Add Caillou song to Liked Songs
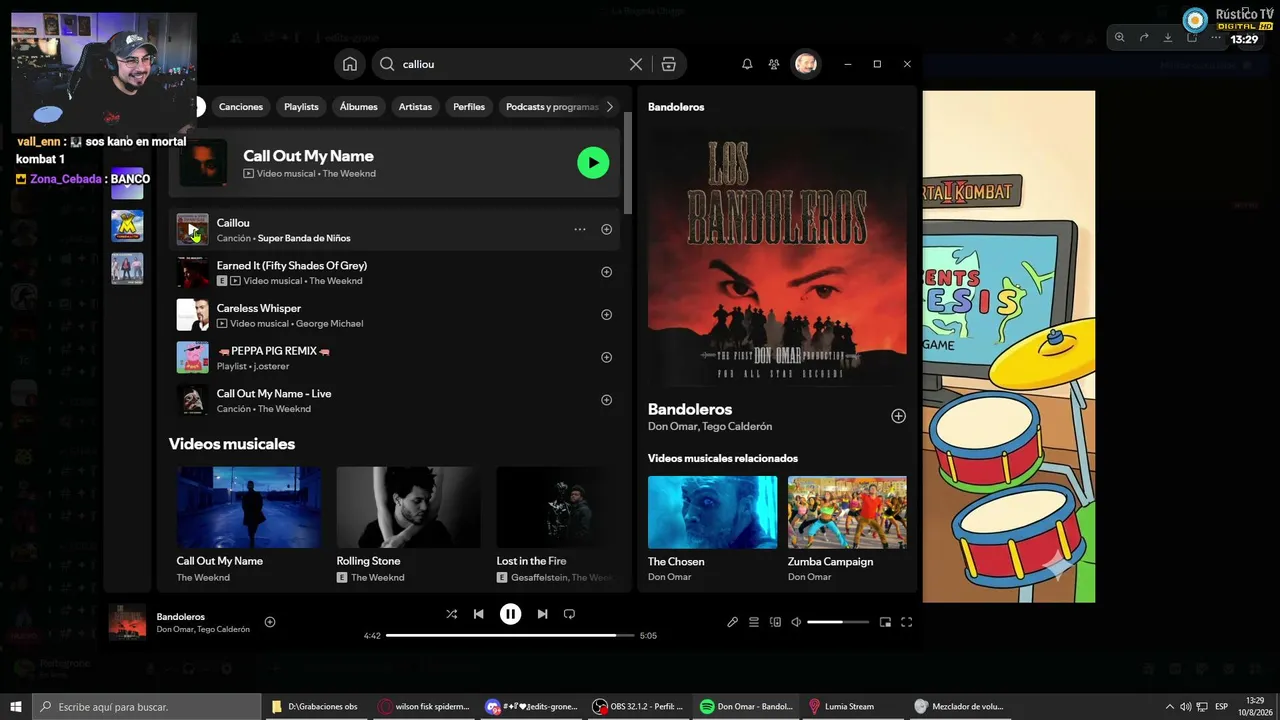 point(606,230)
